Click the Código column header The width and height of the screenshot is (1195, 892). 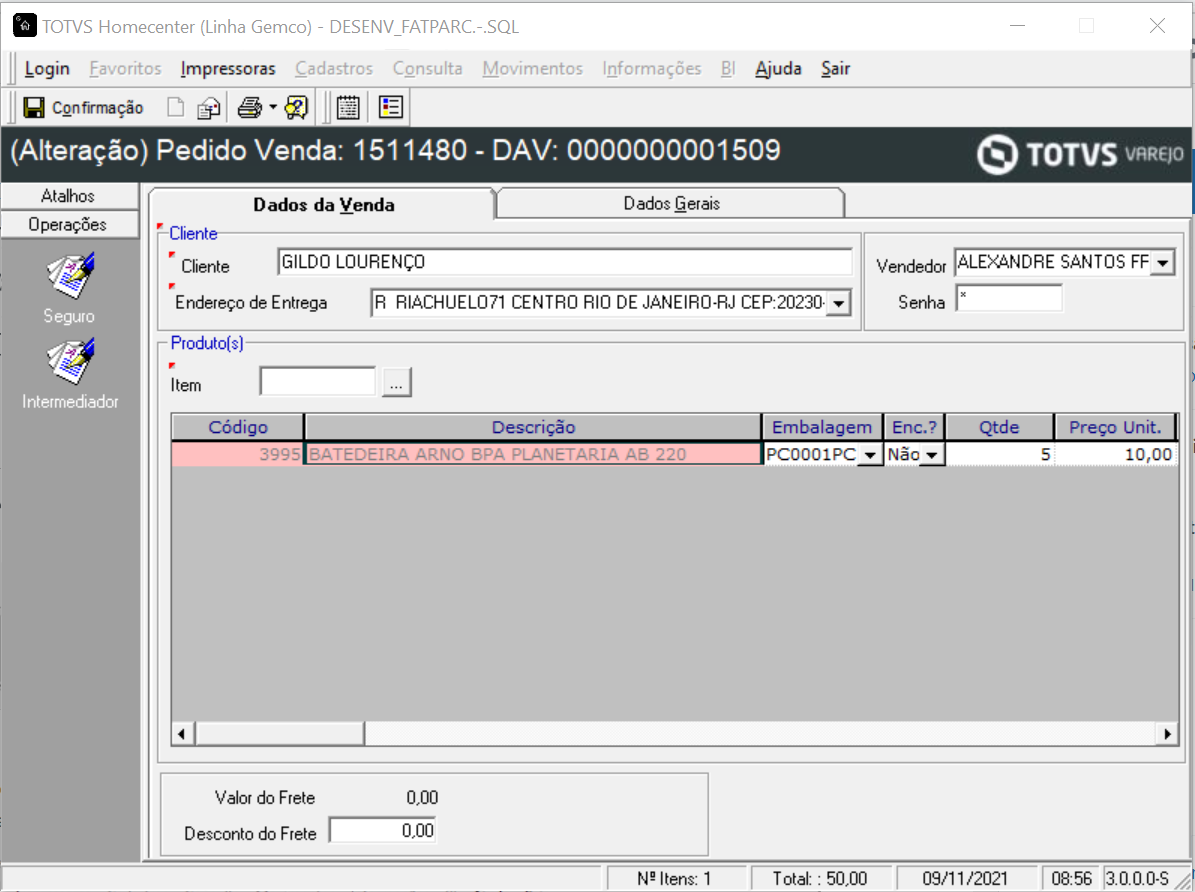click(x=238, y=427)
